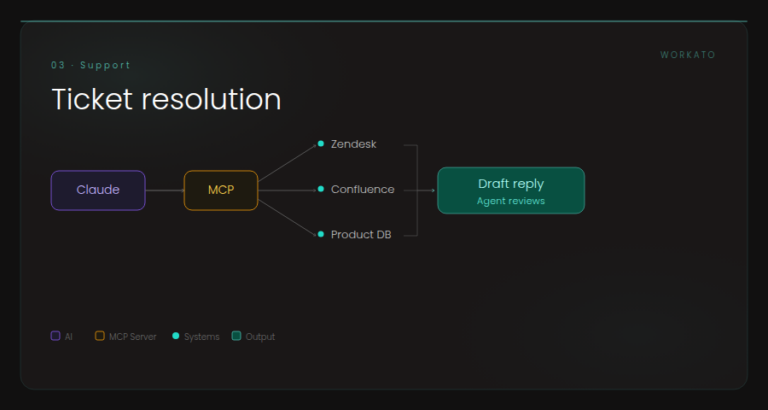Click the green Draft reply box
The width and height of the screenshot is (768, 410).
511,191
